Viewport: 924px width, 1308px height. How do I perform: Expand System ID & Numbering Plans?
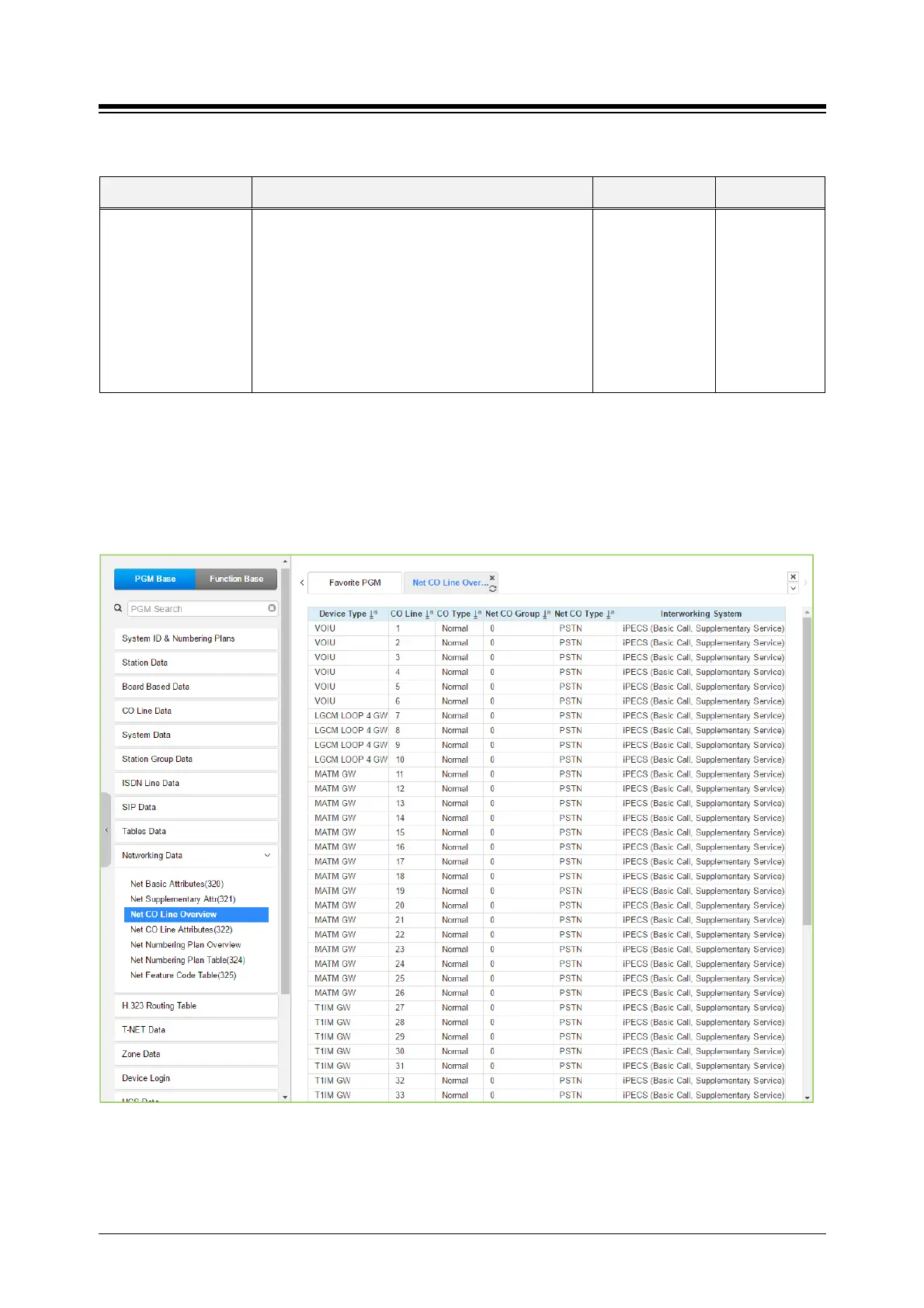(x=196, y=638)
